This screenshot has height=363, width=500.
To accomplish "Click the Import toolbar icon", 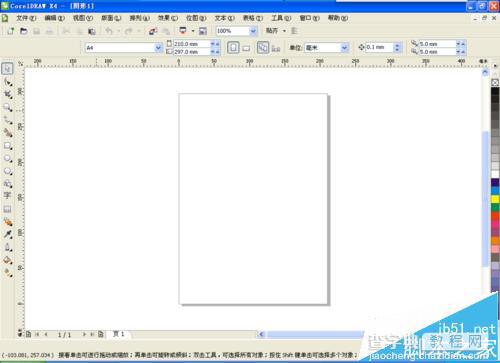I will (x=153, y=31).
